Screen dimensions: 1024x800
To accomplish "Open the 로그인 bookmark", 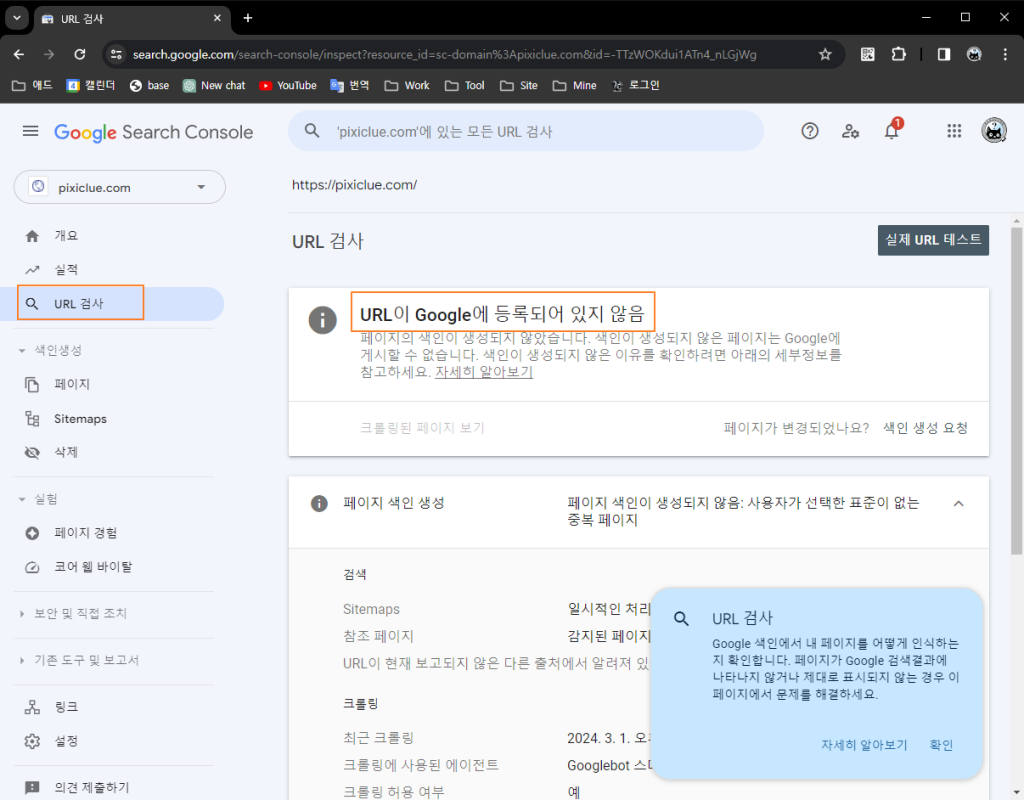I will click(x=635, y=86).
